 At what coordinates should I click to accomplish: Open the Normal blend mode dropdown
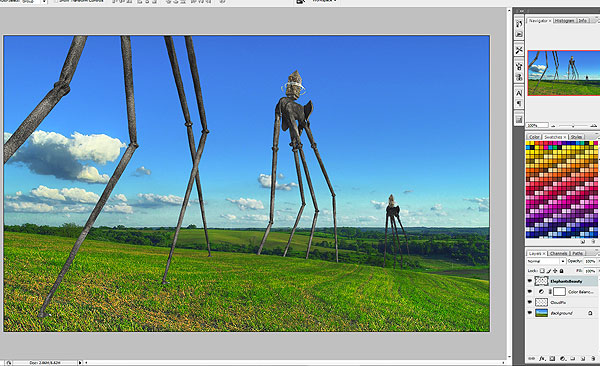coord(546,261)
